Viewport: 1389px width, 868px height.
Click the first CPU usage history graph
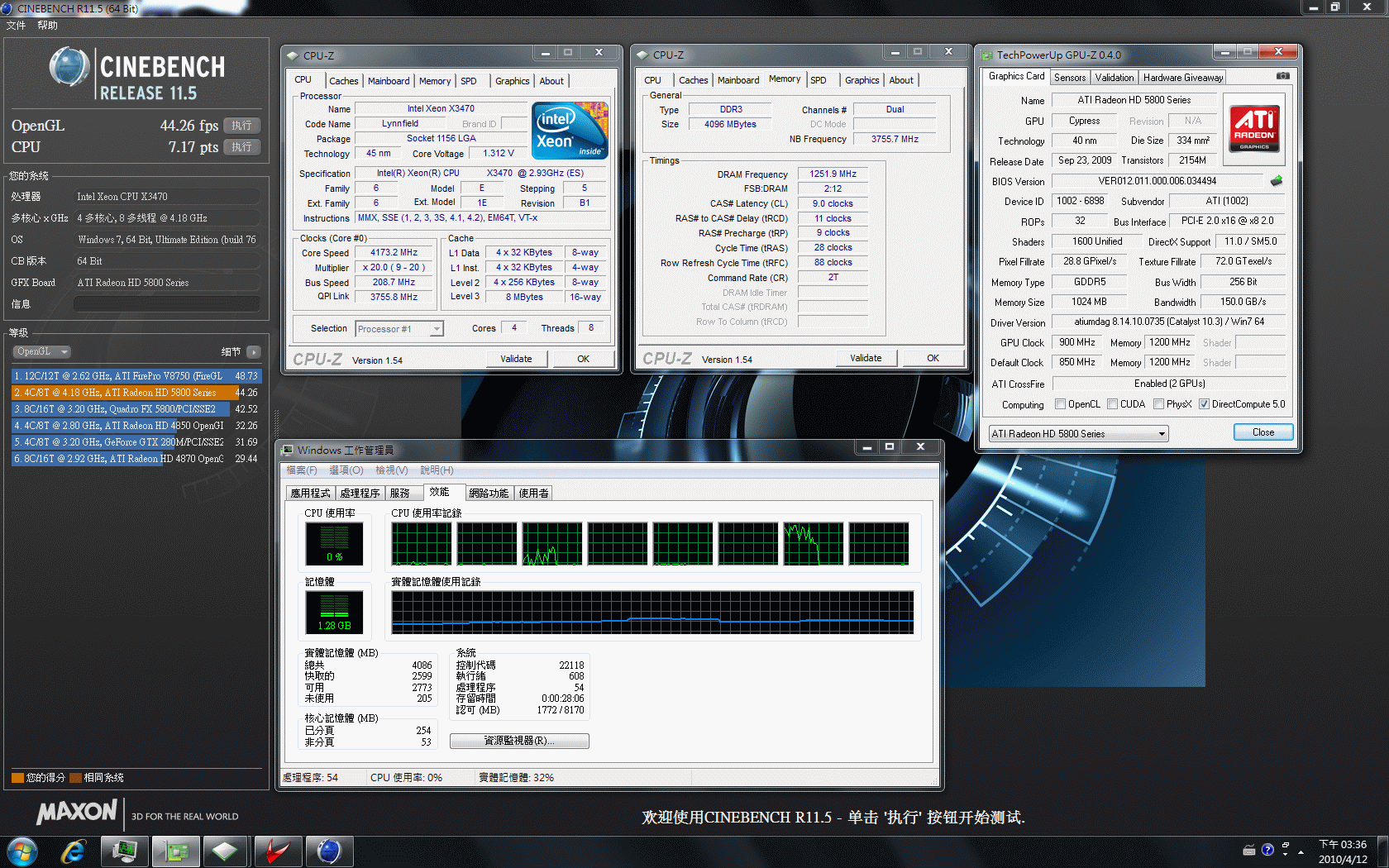tap(422, 543)
